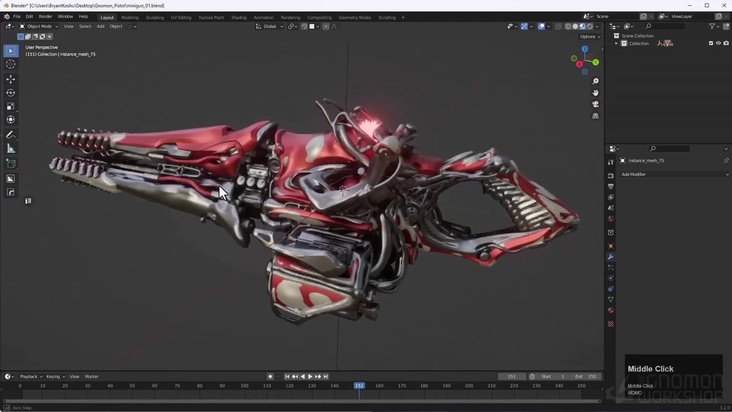Open the Texture properties tab
Viewport: 732px width, 412px height.
[611, 324]
